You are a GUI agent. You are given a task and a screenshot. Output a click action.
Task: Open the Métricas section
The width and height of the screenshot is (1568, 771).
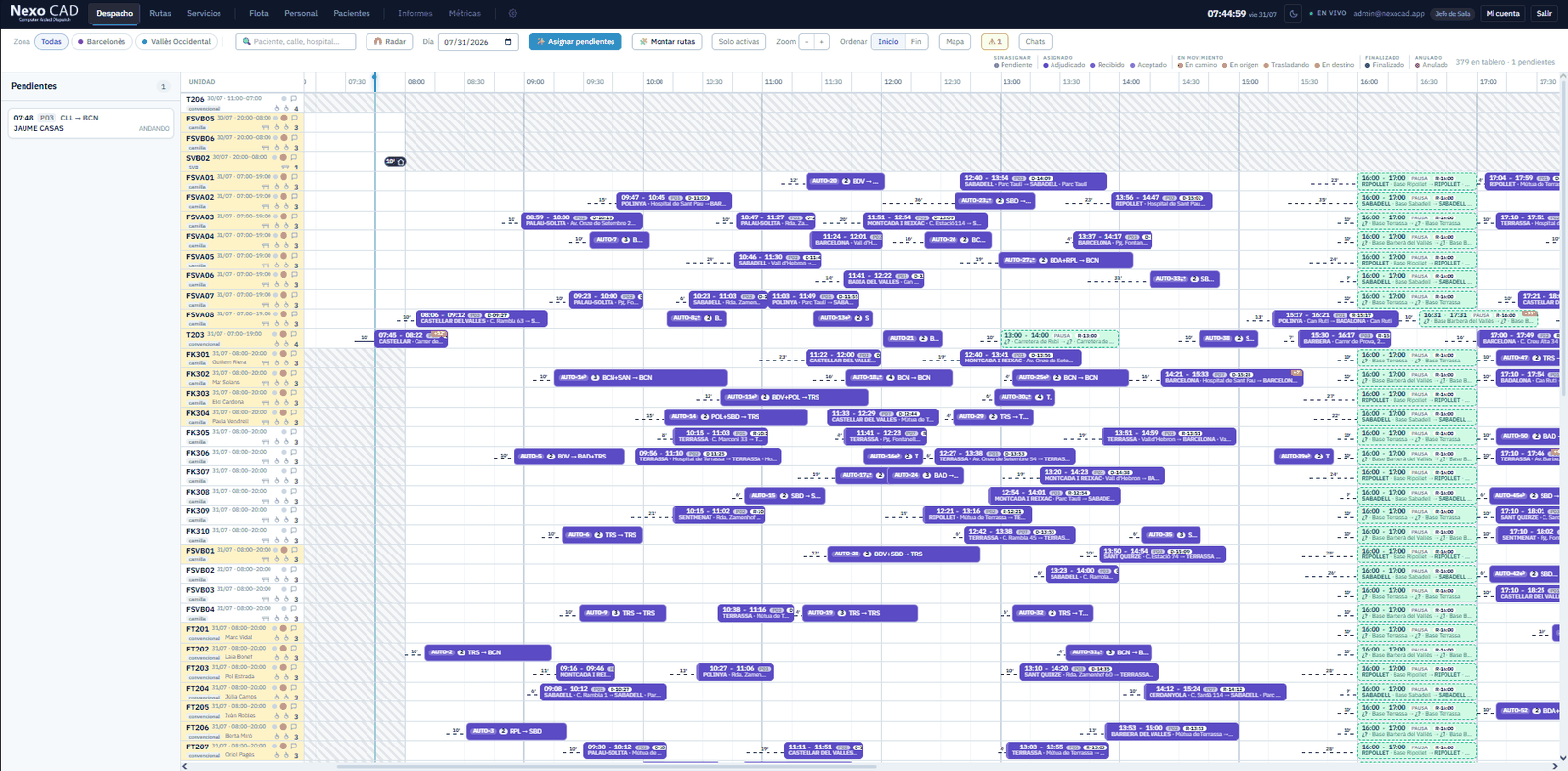click(x=465, y=14)
